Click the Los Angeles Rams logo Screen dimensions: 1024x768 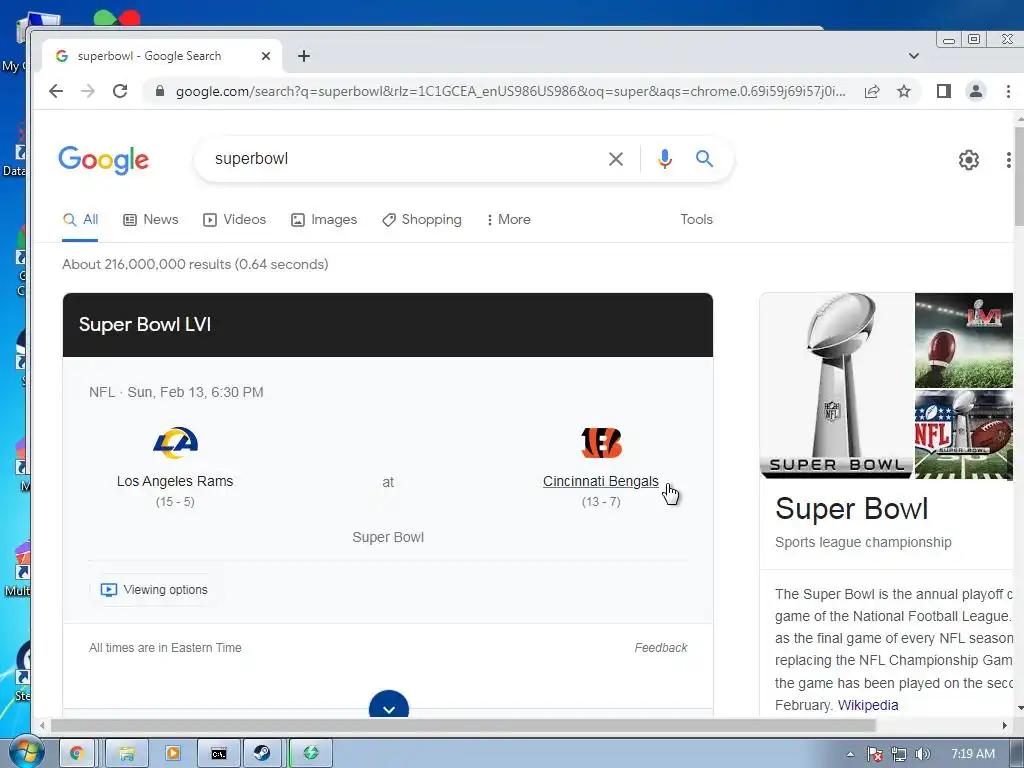pos(175,442)
